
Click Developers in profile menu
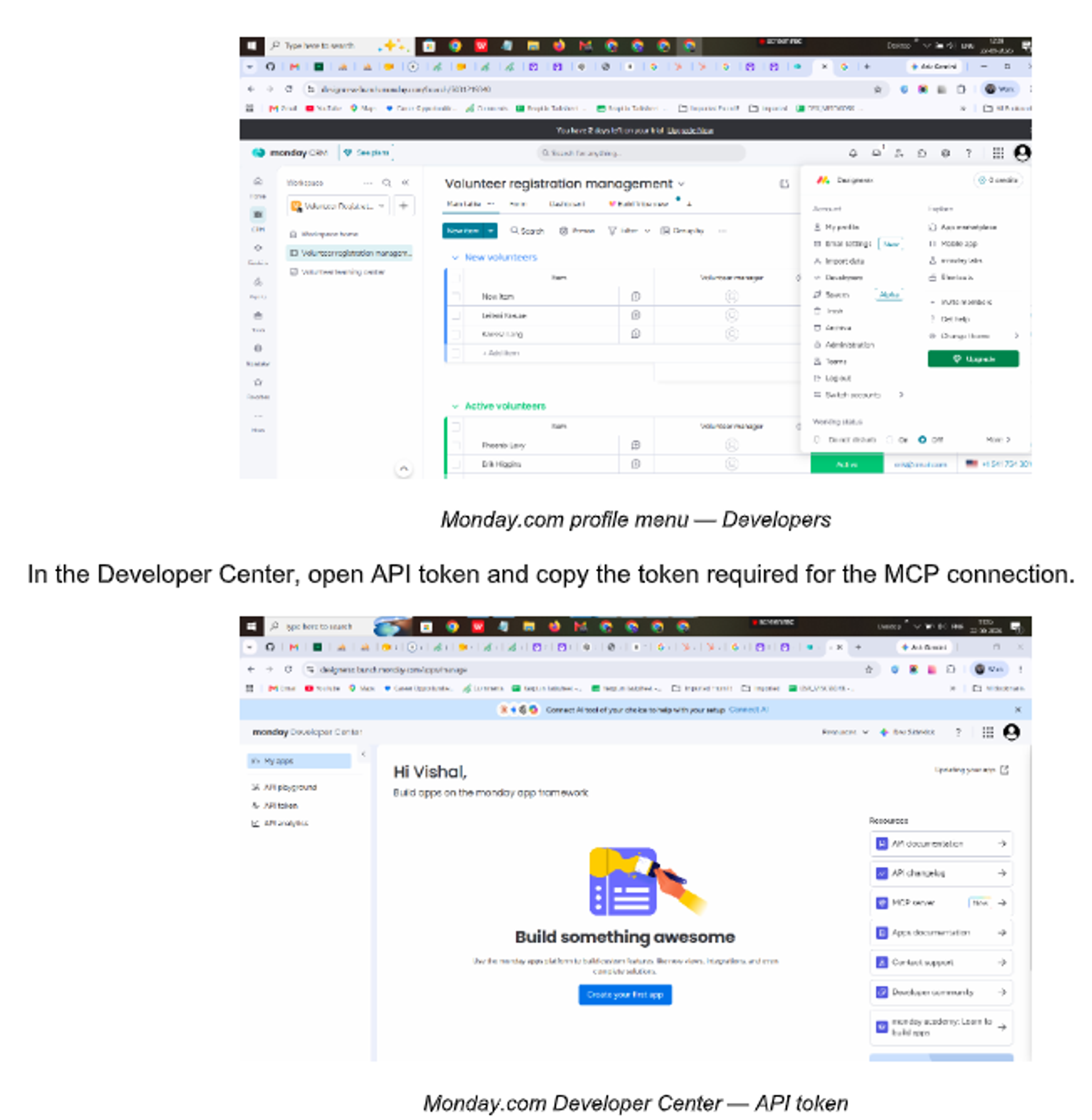point(843,277)
